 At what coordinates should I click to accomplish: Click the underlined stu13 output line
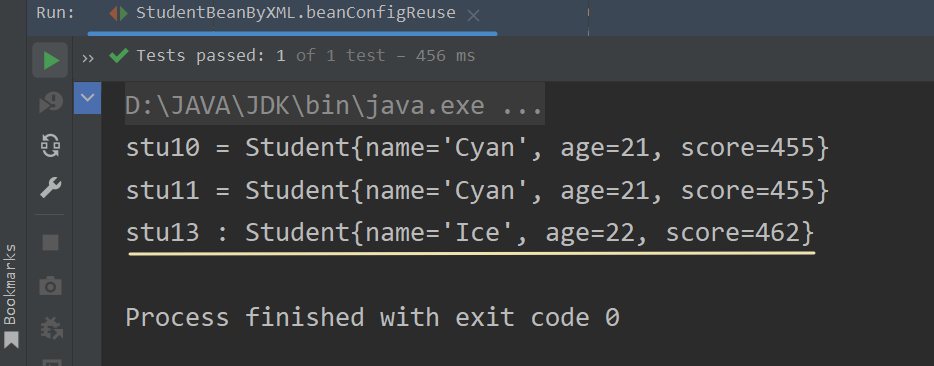[x=469, y=232]
